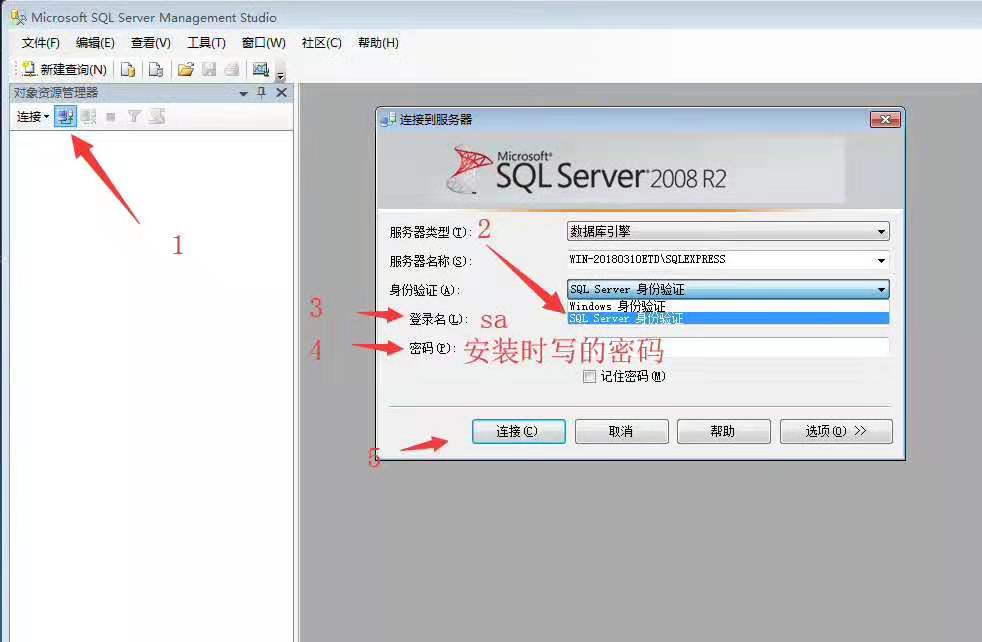Tick the 记住密码 checkbox
This screenshot has width=982, height=642.
[x=590, y=377]
